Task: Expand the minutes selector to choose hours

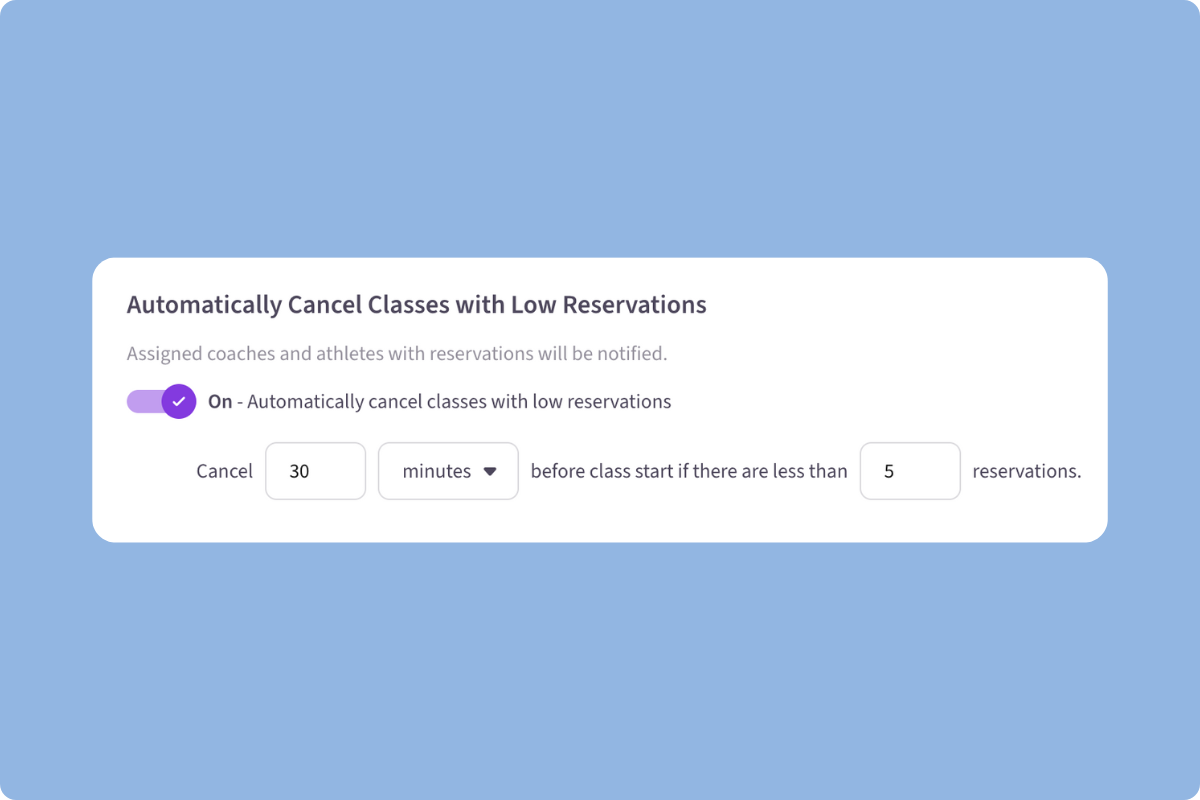Action: pos(447,471)
